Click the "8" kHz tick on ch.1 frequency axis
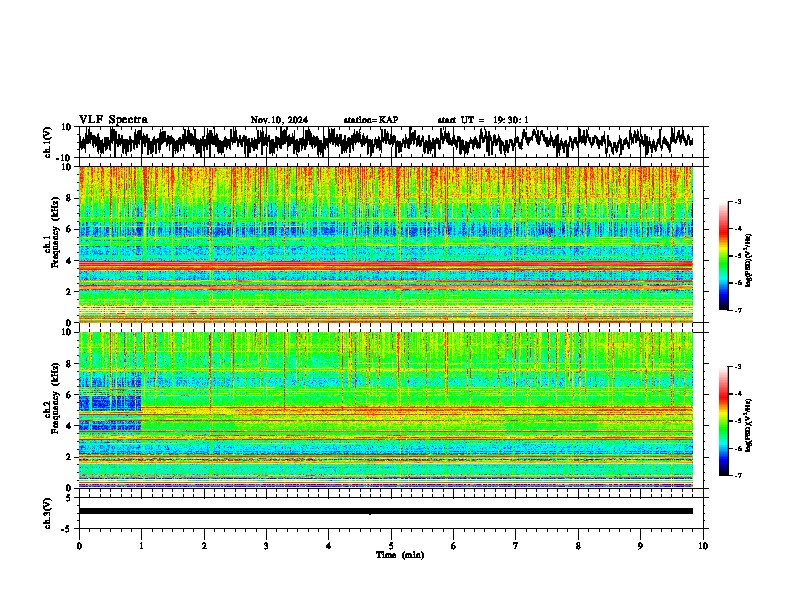The width and height of the screenshot is (792, 612). click(70, 198)
